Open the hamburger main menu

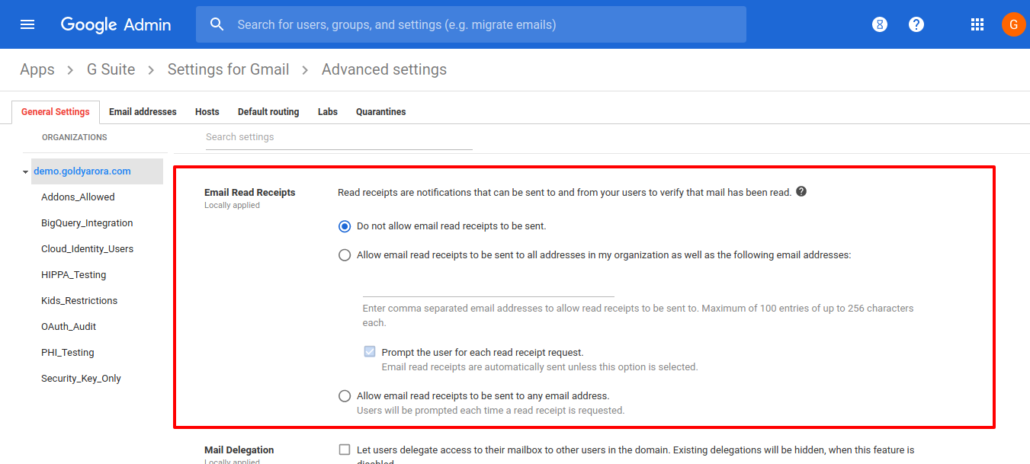(x=28, y=25)
